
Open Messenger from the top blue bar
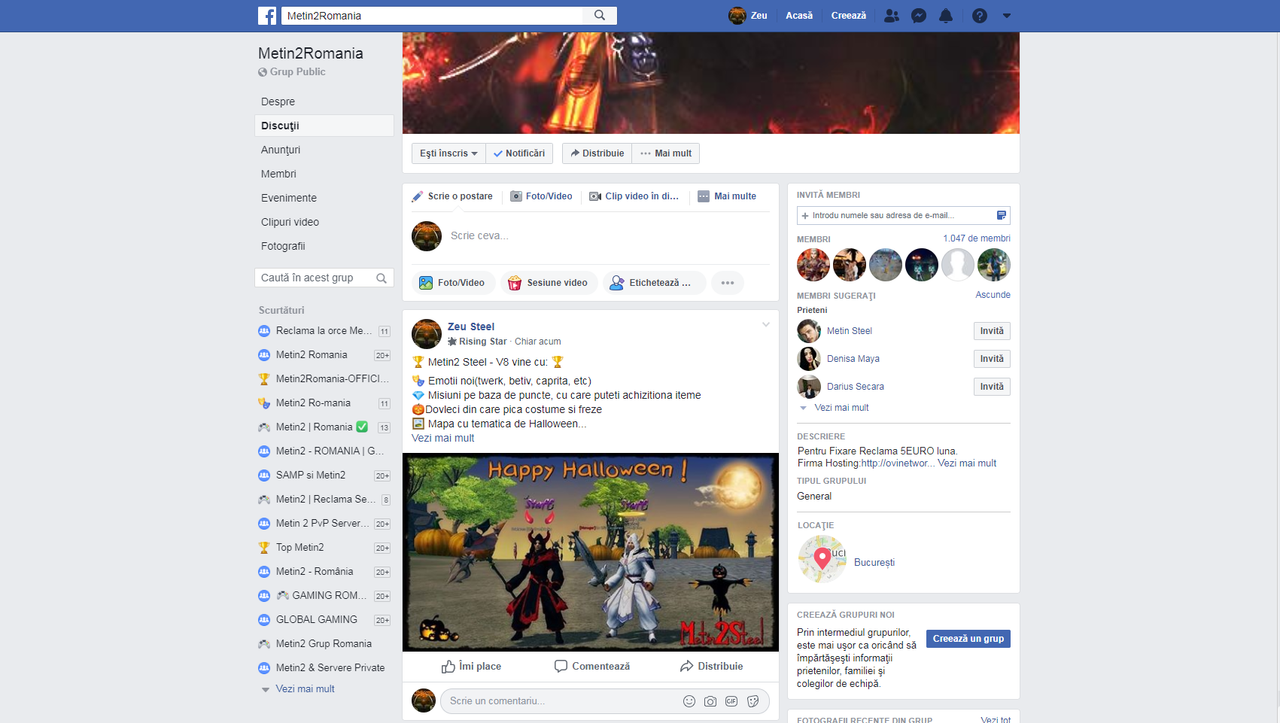[x=918, y=15]
